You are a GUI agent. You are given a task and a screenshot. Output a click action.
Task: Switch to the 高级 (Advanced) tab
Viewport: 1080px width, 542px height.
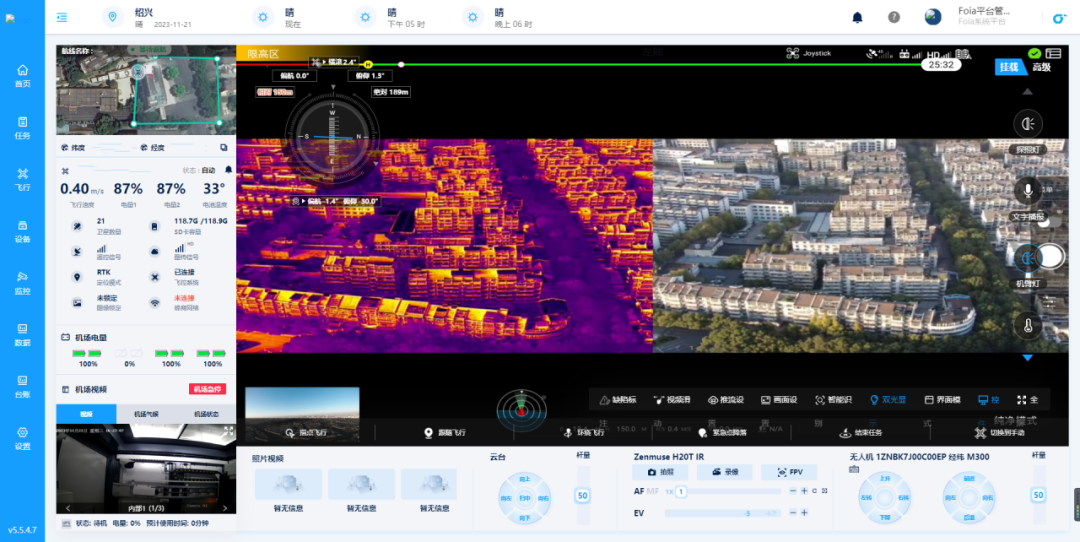(x=1041, y=67)
